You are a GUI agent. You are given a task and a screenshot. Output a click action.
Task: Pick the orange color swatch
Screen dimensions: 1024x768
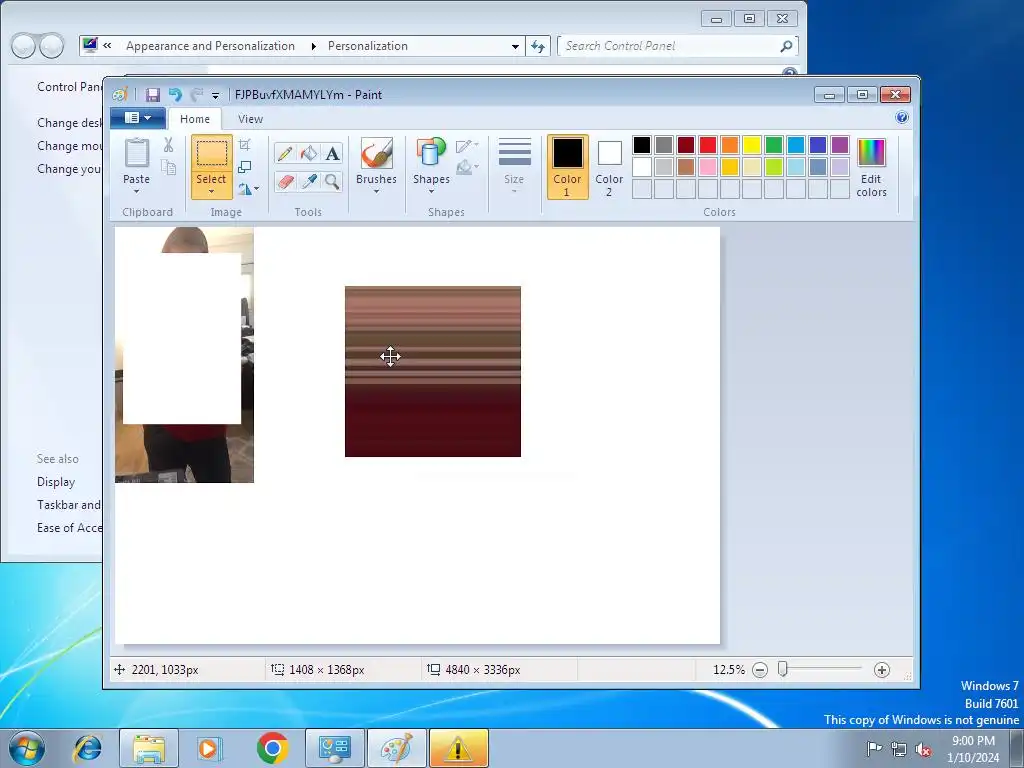(729, 144)
